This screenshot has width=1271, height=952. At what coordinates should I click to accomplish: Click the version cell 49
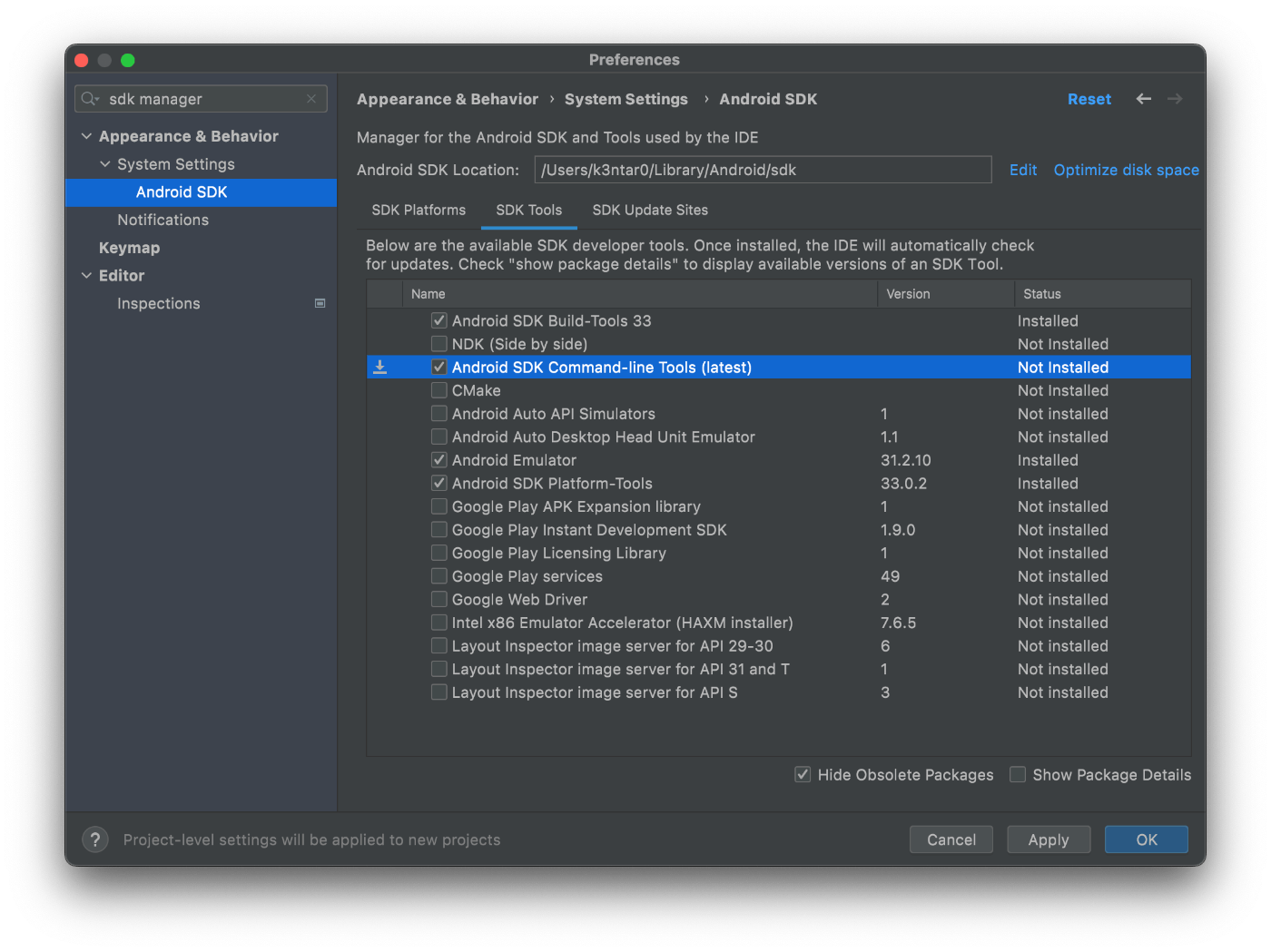point(891,576)
